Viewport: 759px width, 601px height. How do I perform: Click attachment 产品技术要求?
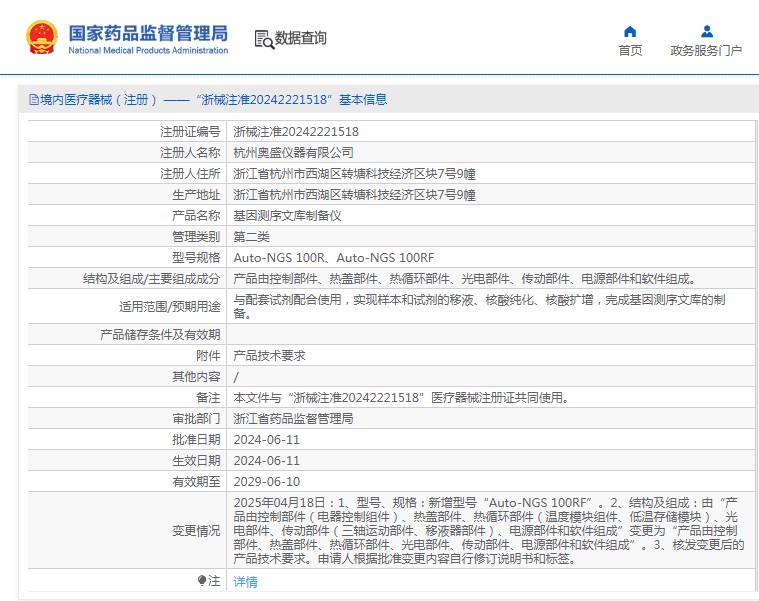coord(270,356)
